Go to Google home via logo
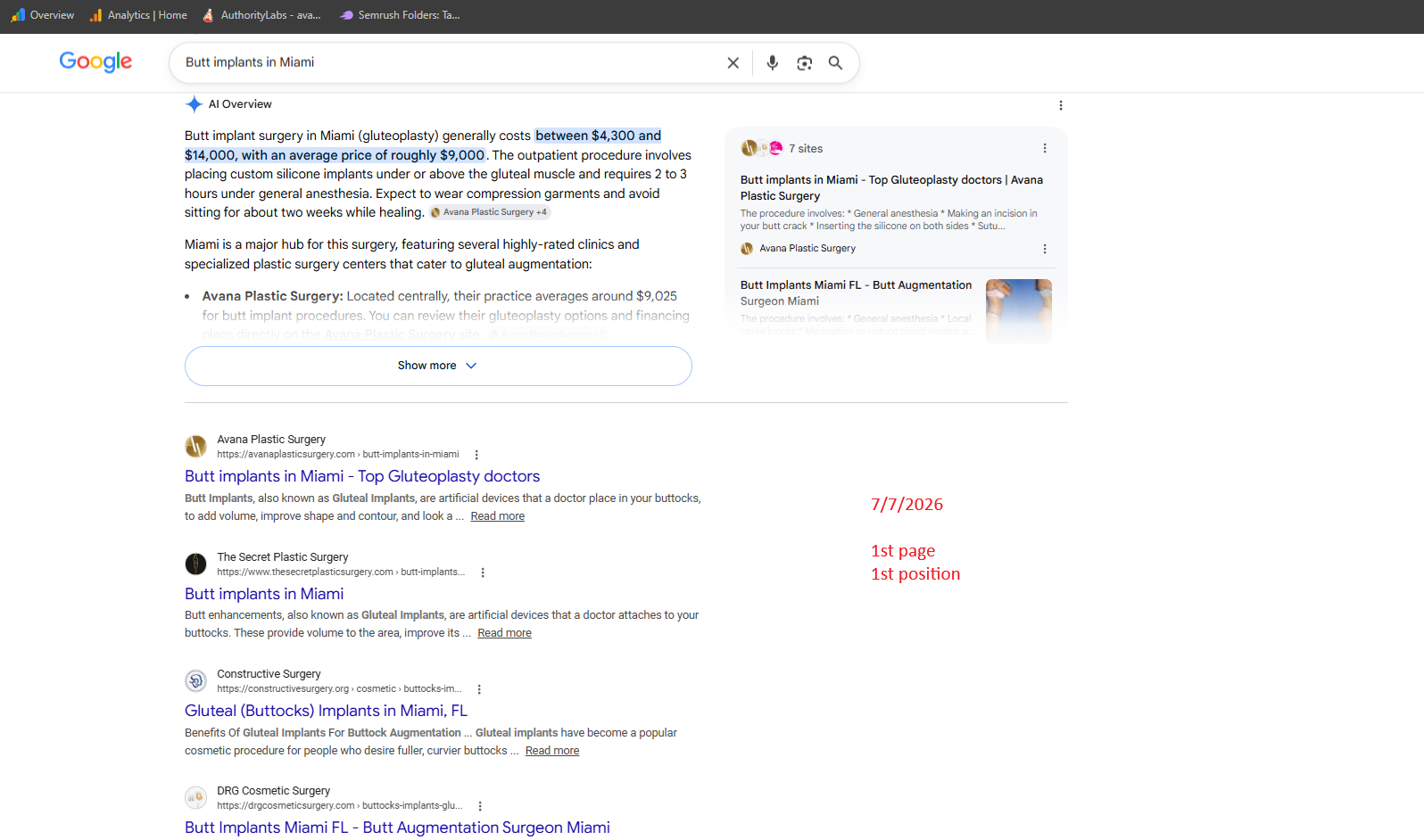1424x840 pixels. click(95, 62)
